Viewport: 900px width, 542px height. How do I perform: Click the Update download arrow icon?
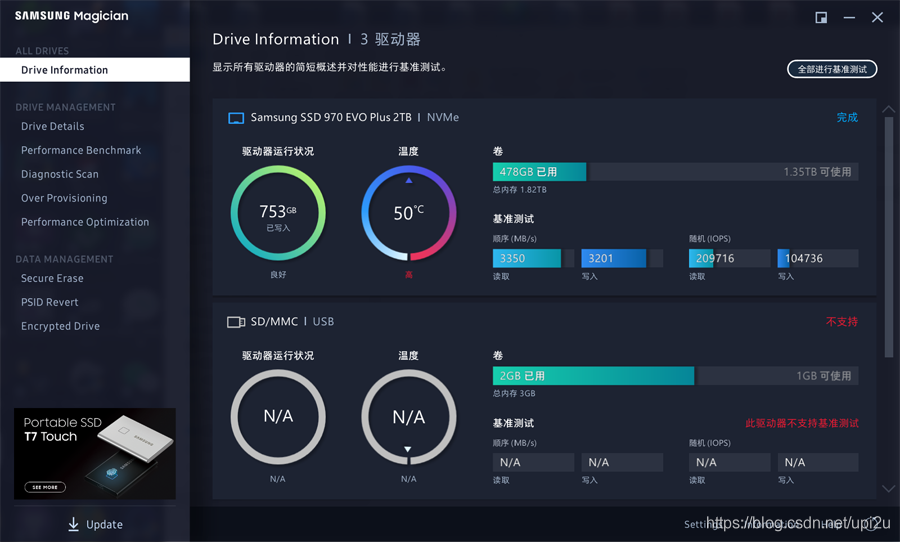pos(73,524)
